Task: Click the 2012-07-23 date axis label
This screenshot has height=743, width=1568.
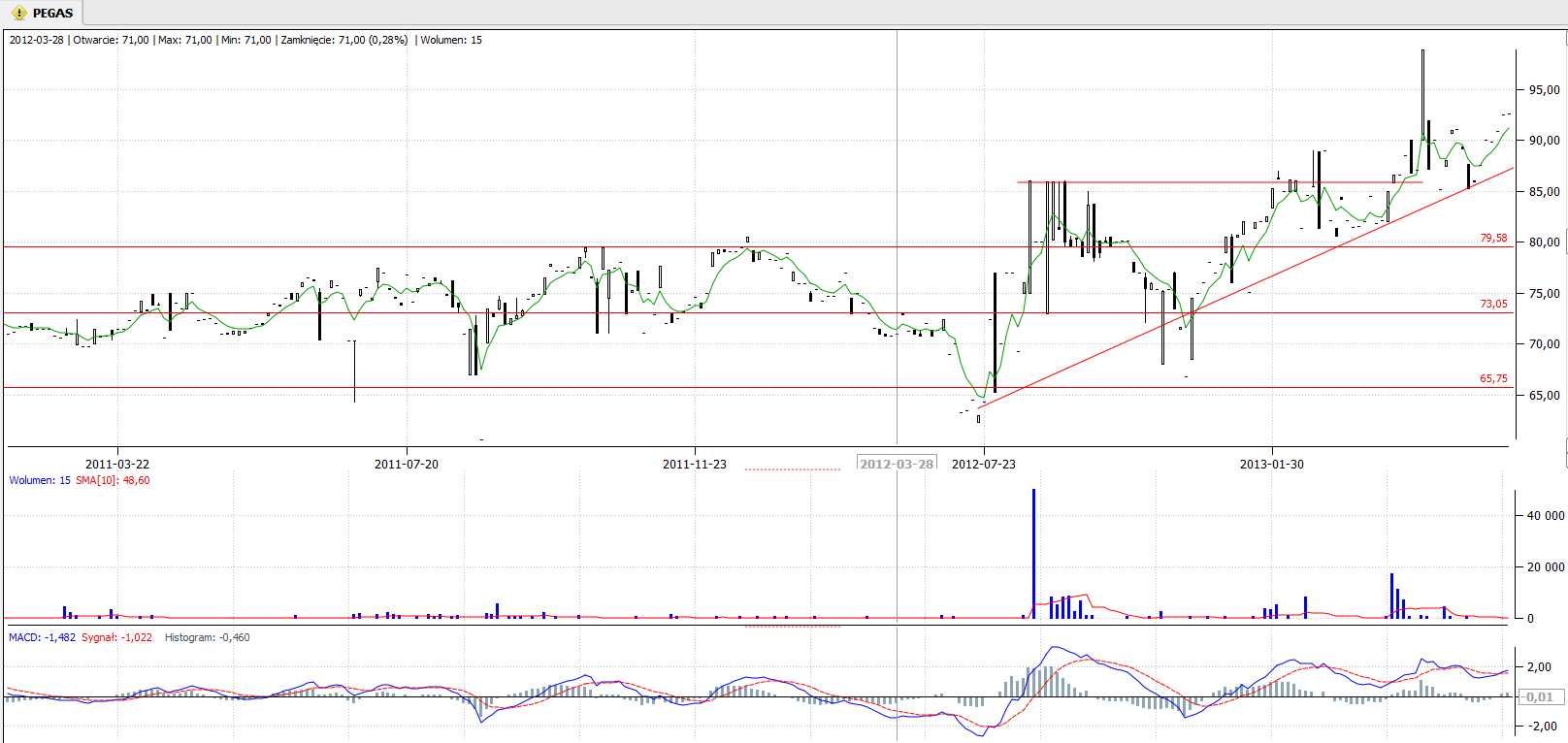Action: coord(984,465)
